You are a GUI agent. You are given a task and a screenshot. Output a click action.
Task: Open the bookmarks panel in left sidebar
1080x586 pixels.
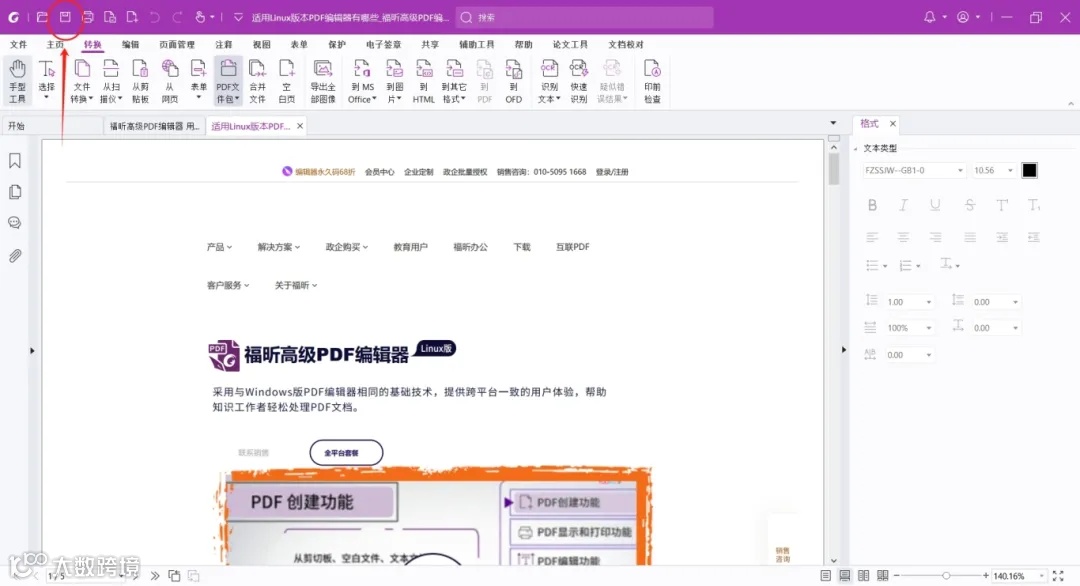coord(15,160)
